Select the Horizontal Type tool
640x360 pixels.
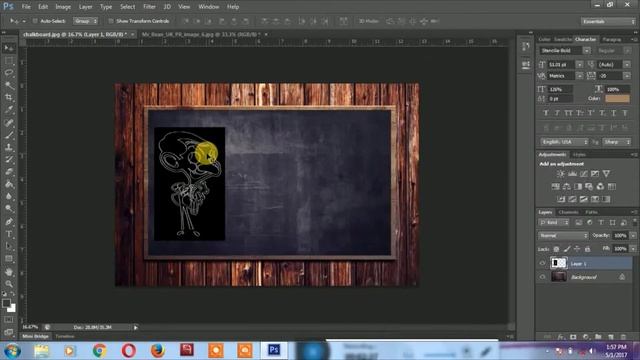(9, 234)
